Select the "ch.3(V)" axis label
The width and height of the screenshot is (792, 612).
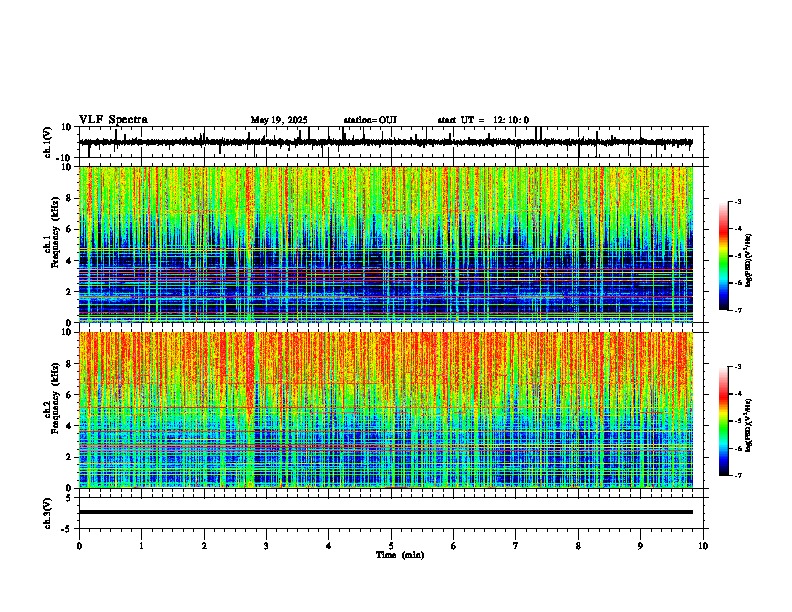pos(48,513)
